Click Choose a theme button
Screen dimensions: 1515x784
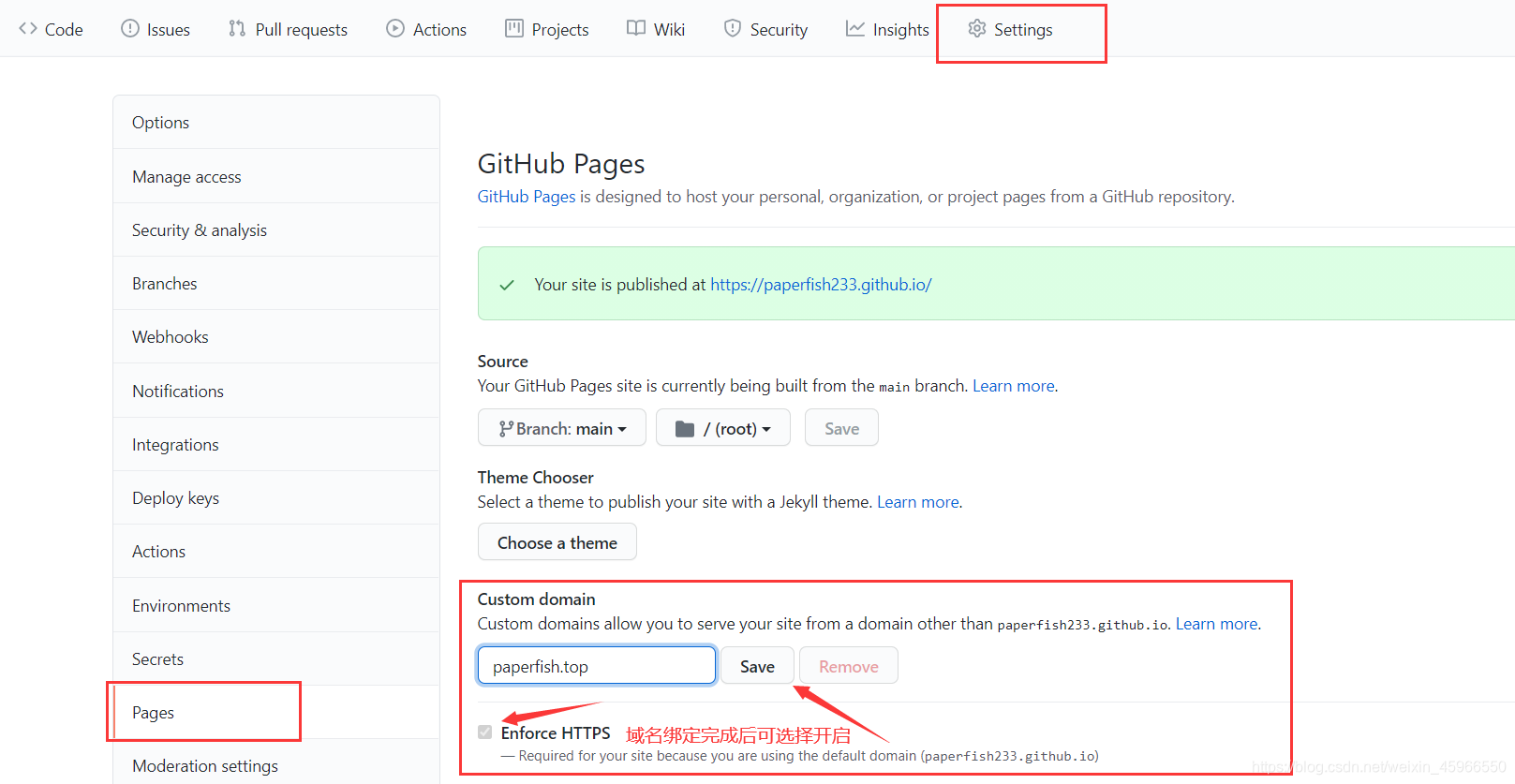click(557, 542)
